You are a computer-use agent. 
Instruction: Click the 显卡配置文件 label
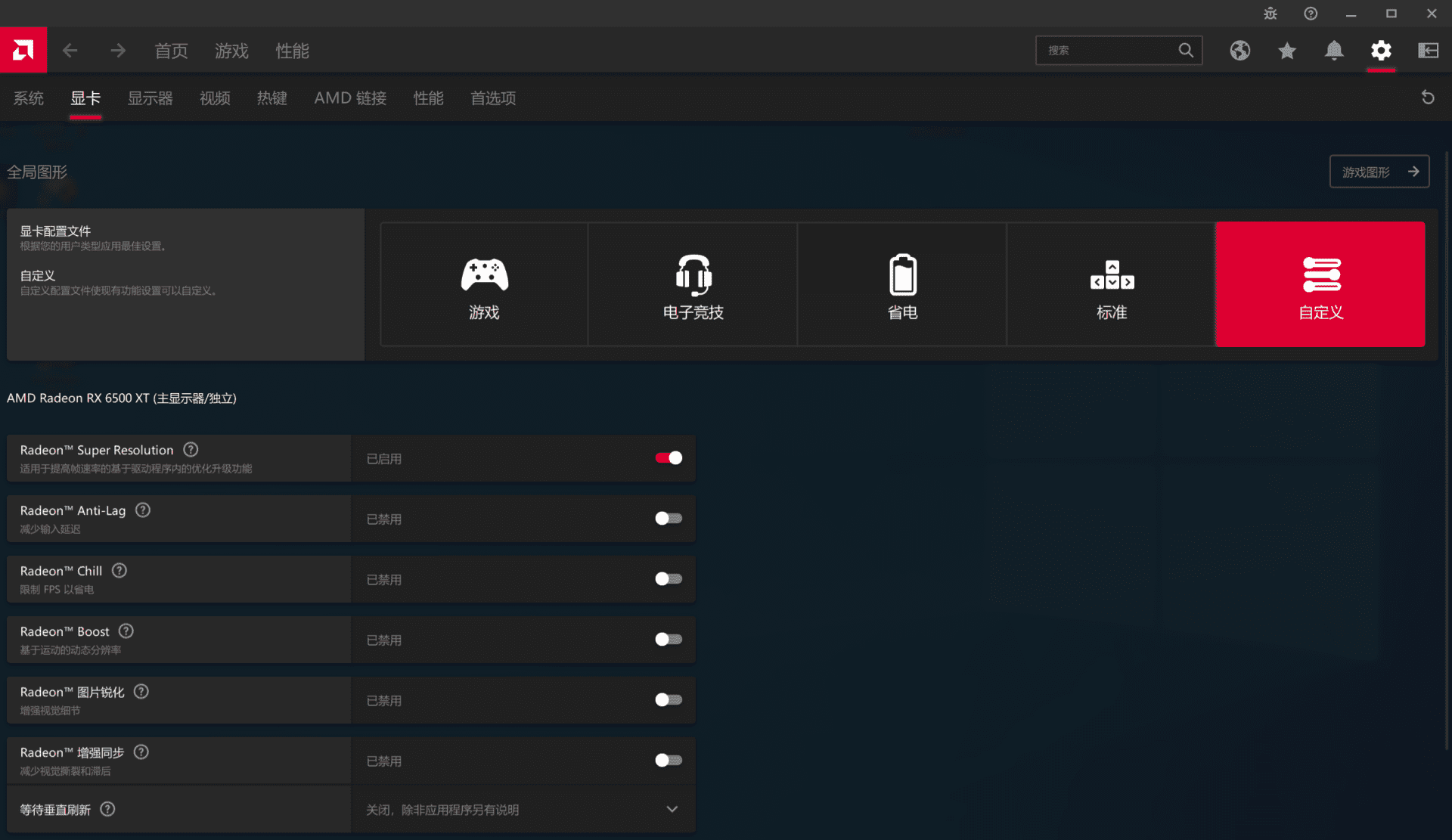[x=55, y=231]
